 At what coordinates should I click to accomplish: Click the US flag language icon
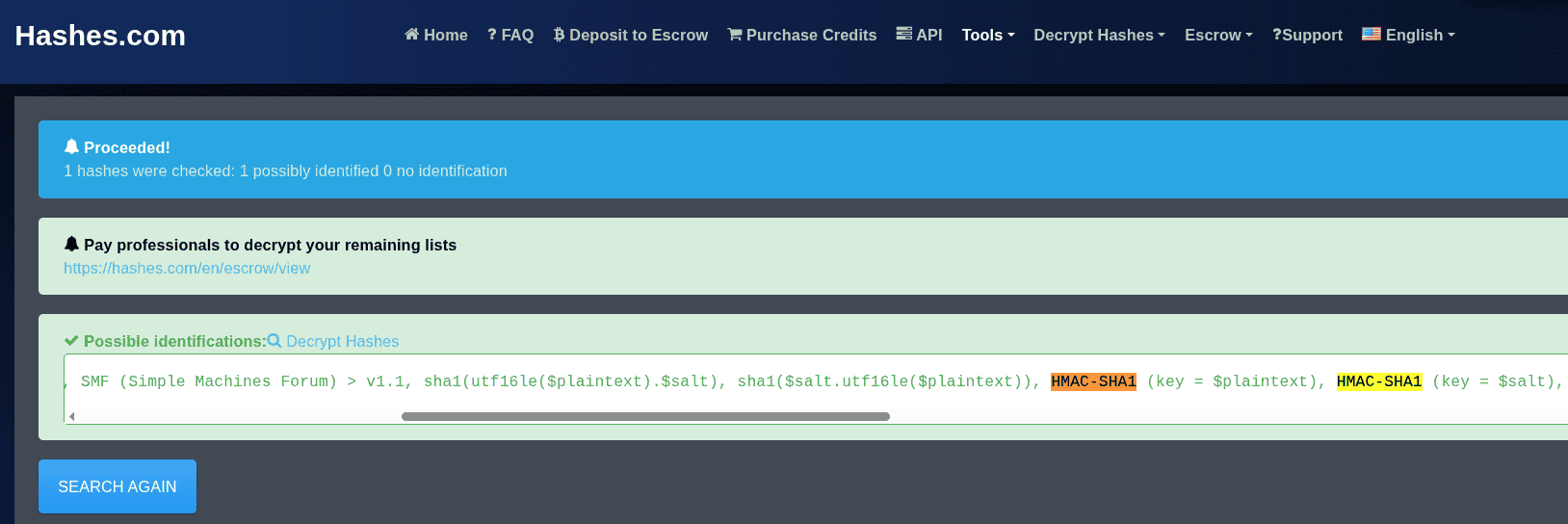(x=1371, y=34)
